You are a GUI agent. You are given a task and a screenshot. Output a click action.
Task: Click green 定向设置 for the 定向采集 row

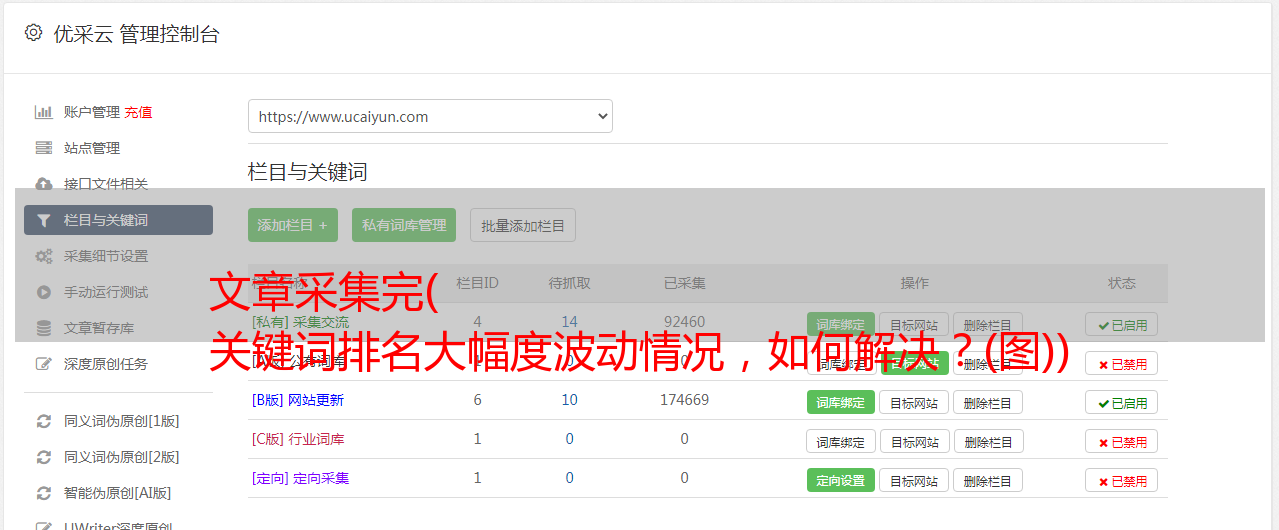point(841,480)
